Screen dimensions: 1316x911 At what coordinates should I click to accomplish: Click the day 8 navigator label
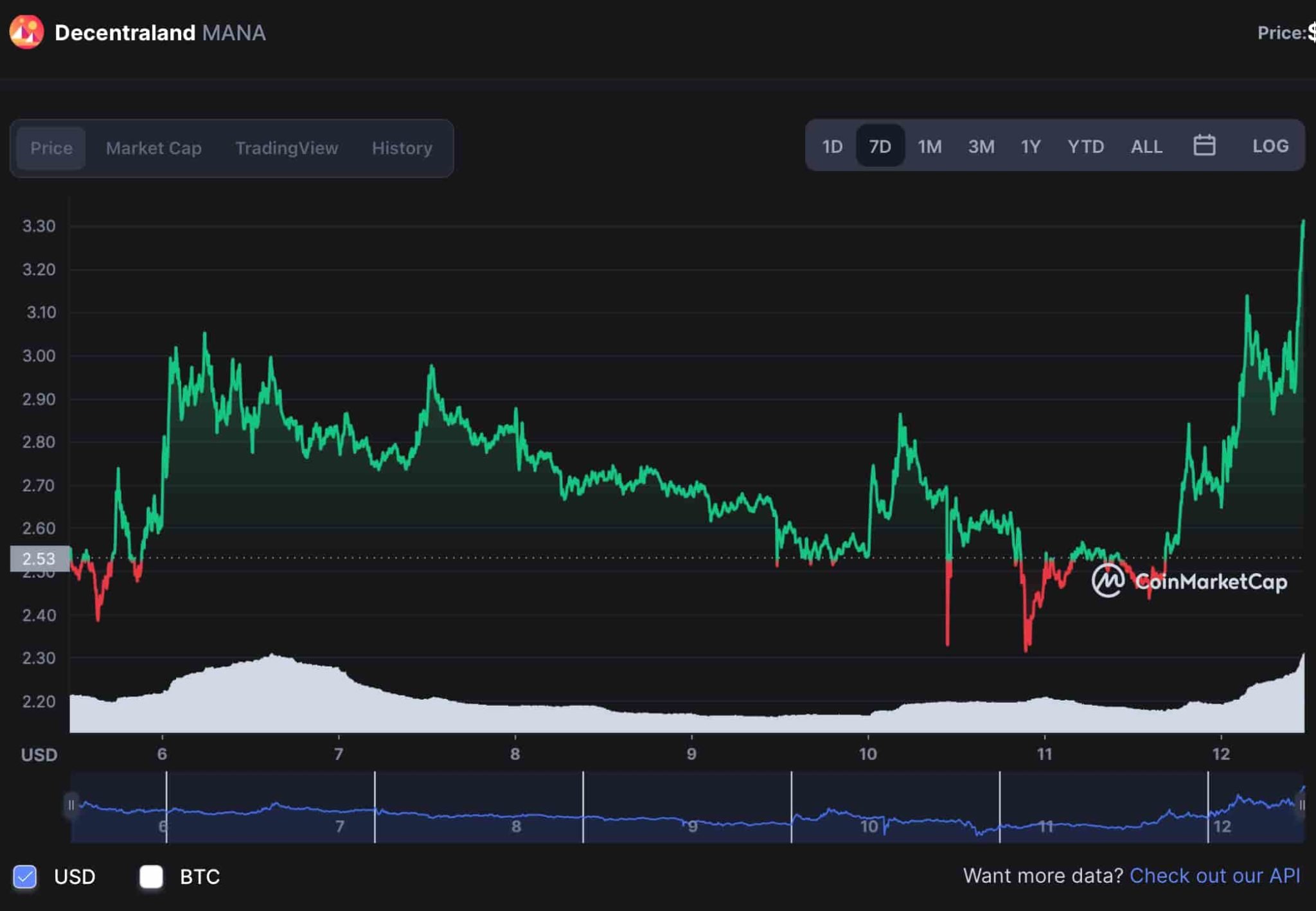point(516,826)
